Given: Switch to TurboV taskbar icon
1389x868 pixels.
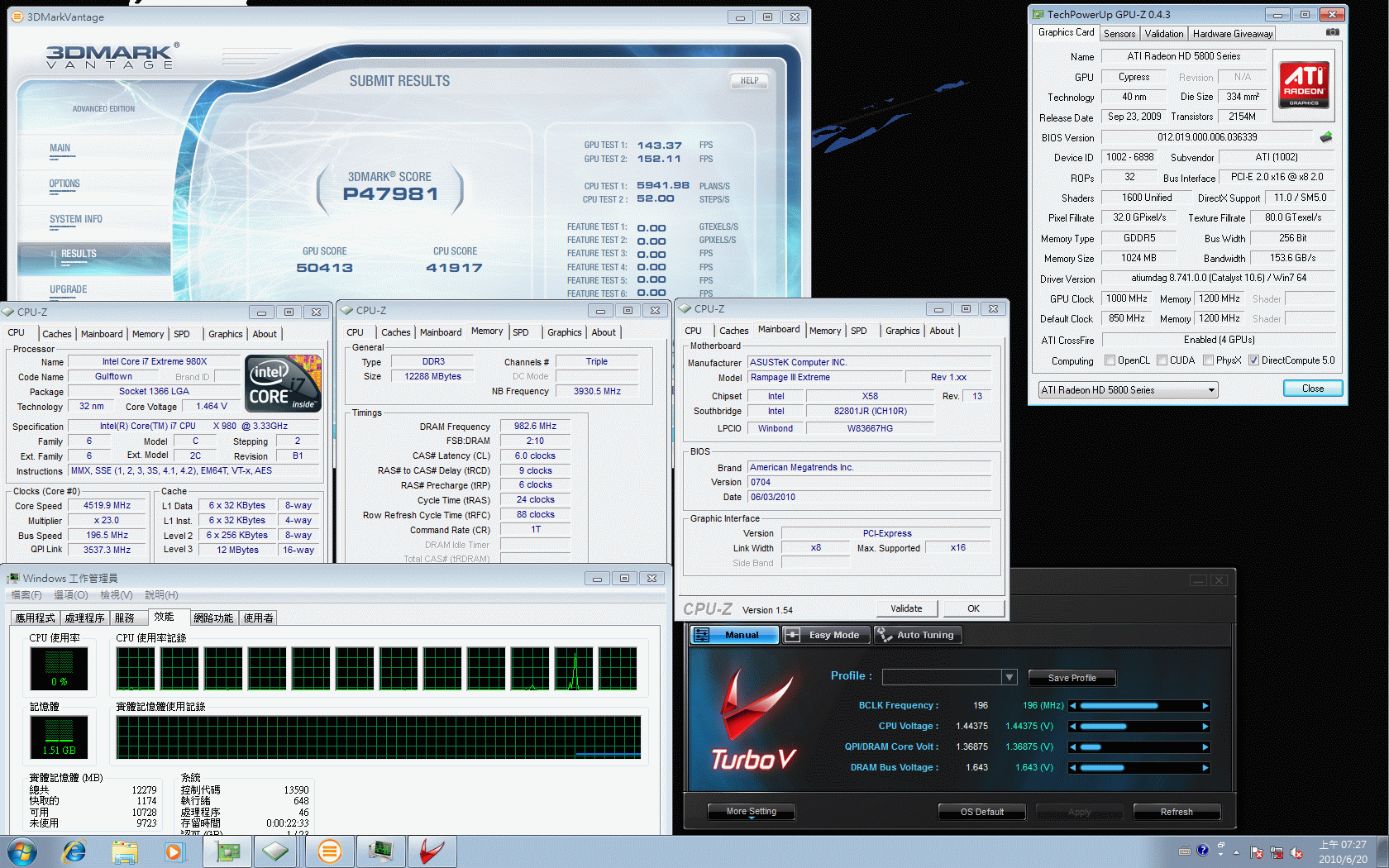Looking at the screenshot, I should click(x=432, y=851).
